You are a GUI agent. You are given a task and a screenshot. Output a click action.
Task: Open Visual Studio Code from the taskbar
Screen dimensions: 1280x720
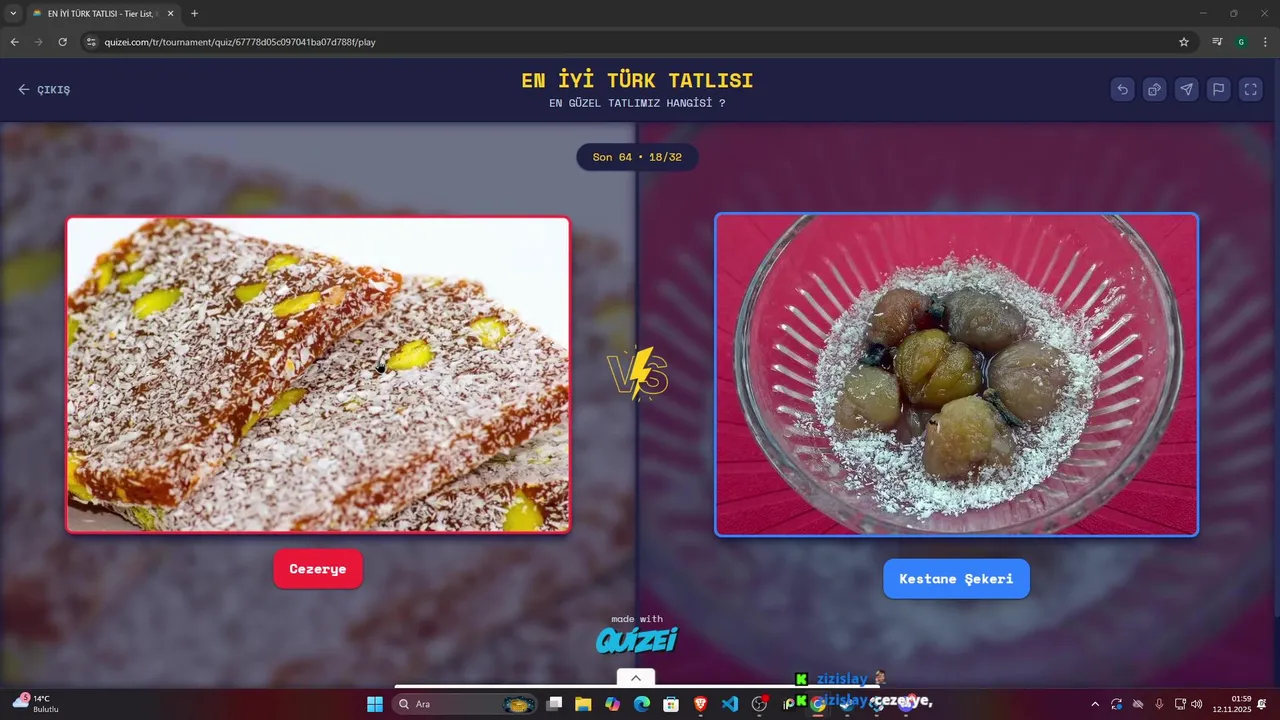coord(730,704)
